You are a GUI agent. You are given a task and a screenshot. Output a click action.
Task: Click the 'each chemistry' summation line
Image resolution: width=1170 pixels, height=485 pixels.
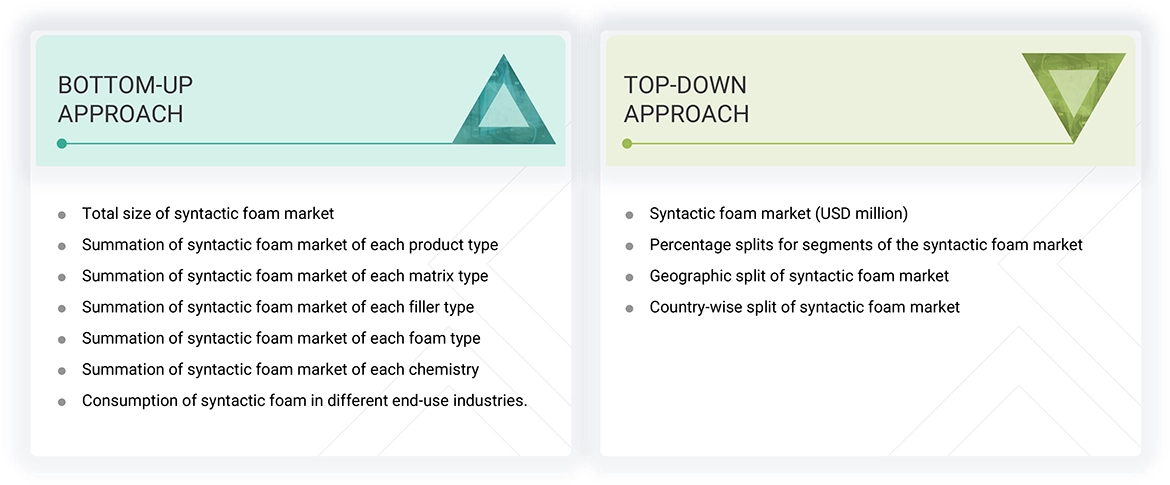click(x=280, y=369)
